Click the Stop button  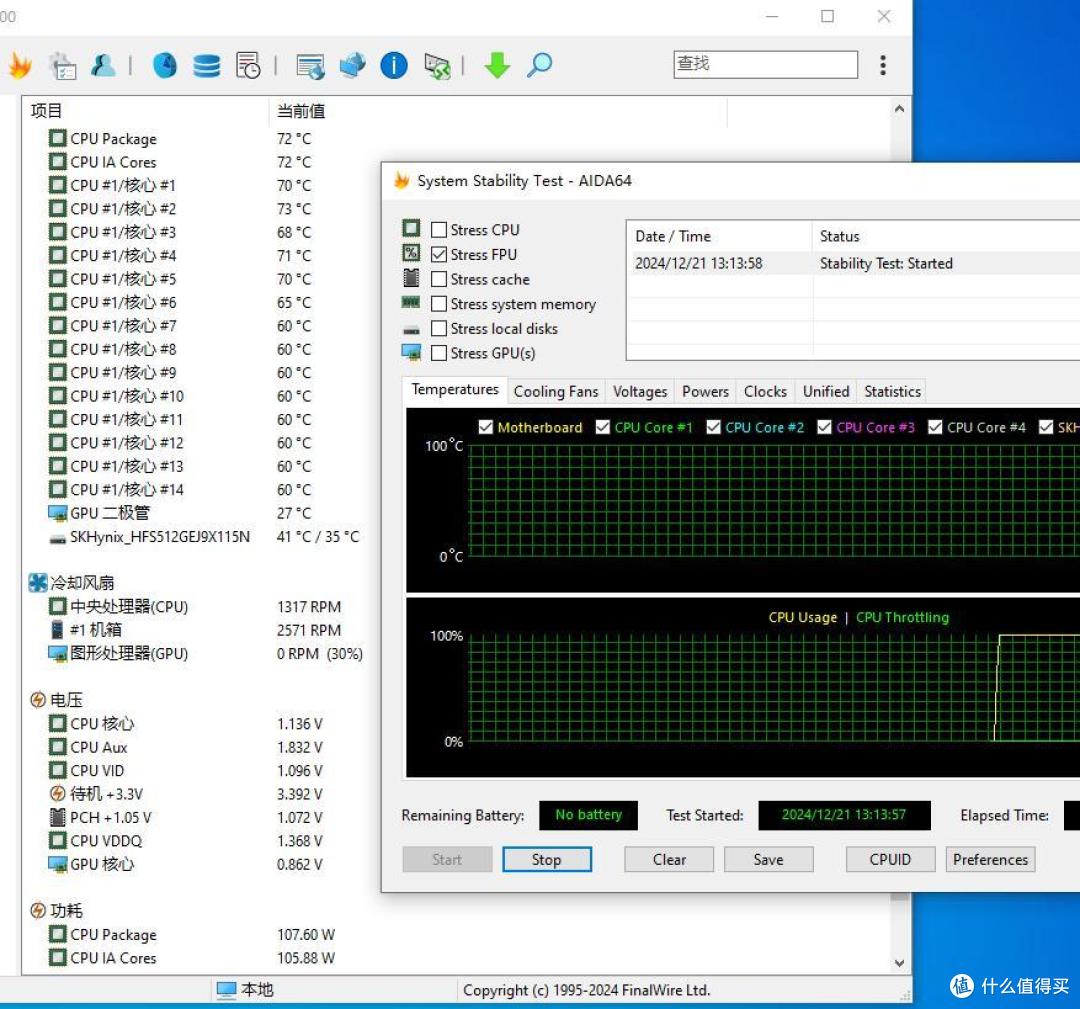[x=547, y=860]
